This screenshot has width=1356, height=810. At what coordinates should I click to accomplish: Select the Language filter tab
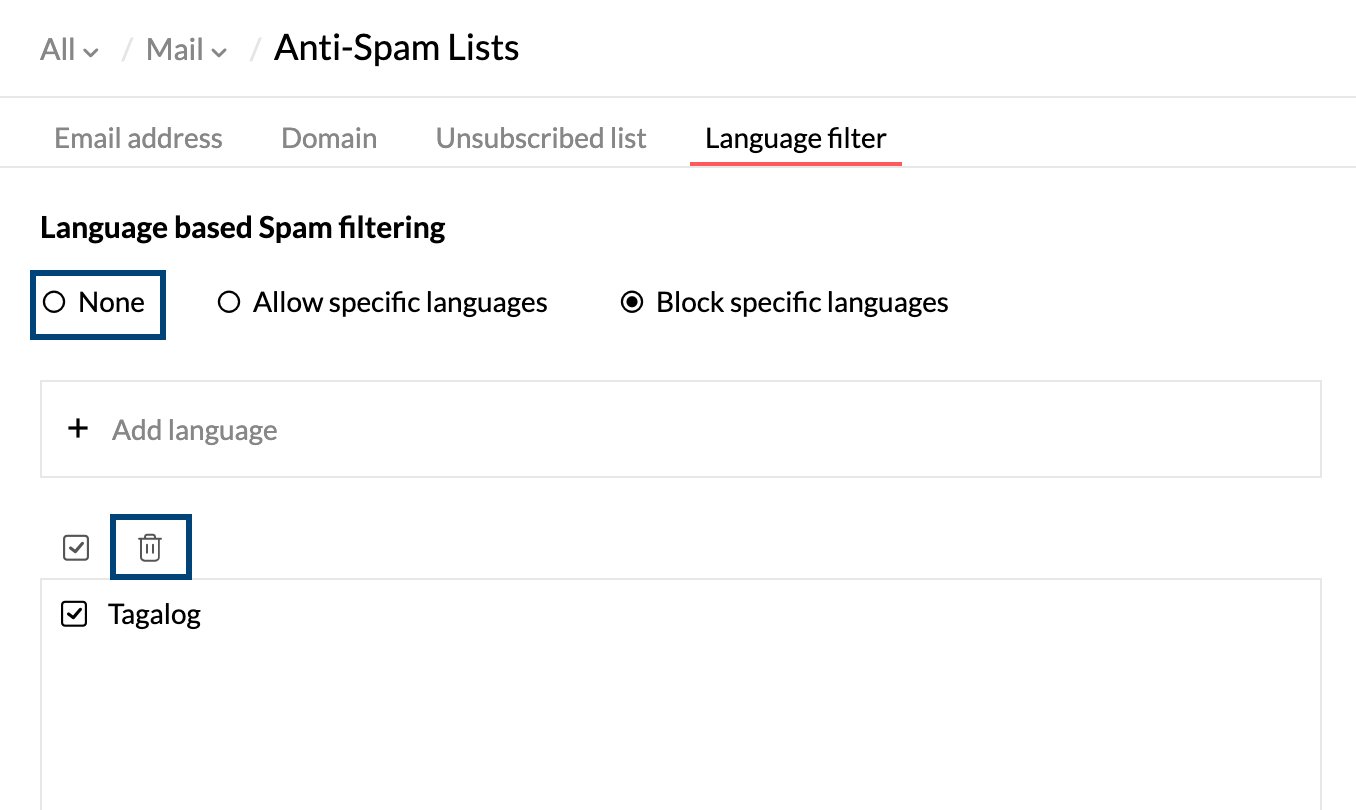(796, 138)
